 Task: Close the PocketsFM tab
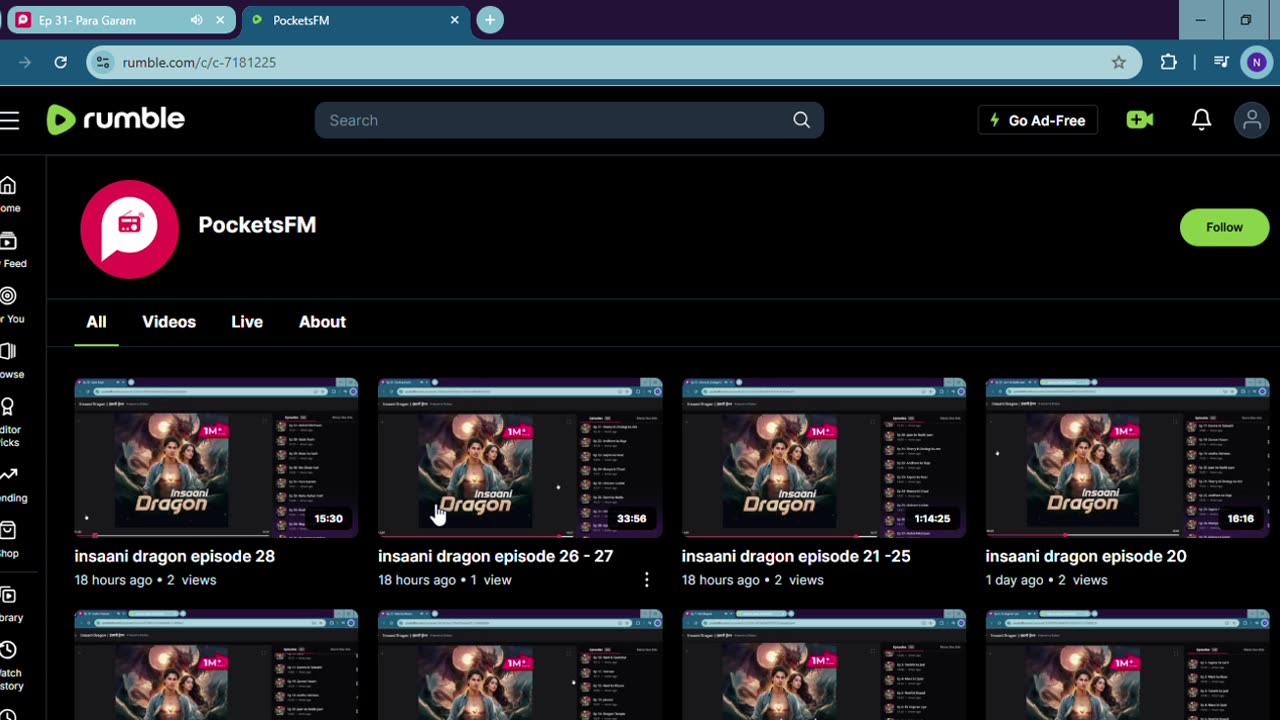click(455, 20)
